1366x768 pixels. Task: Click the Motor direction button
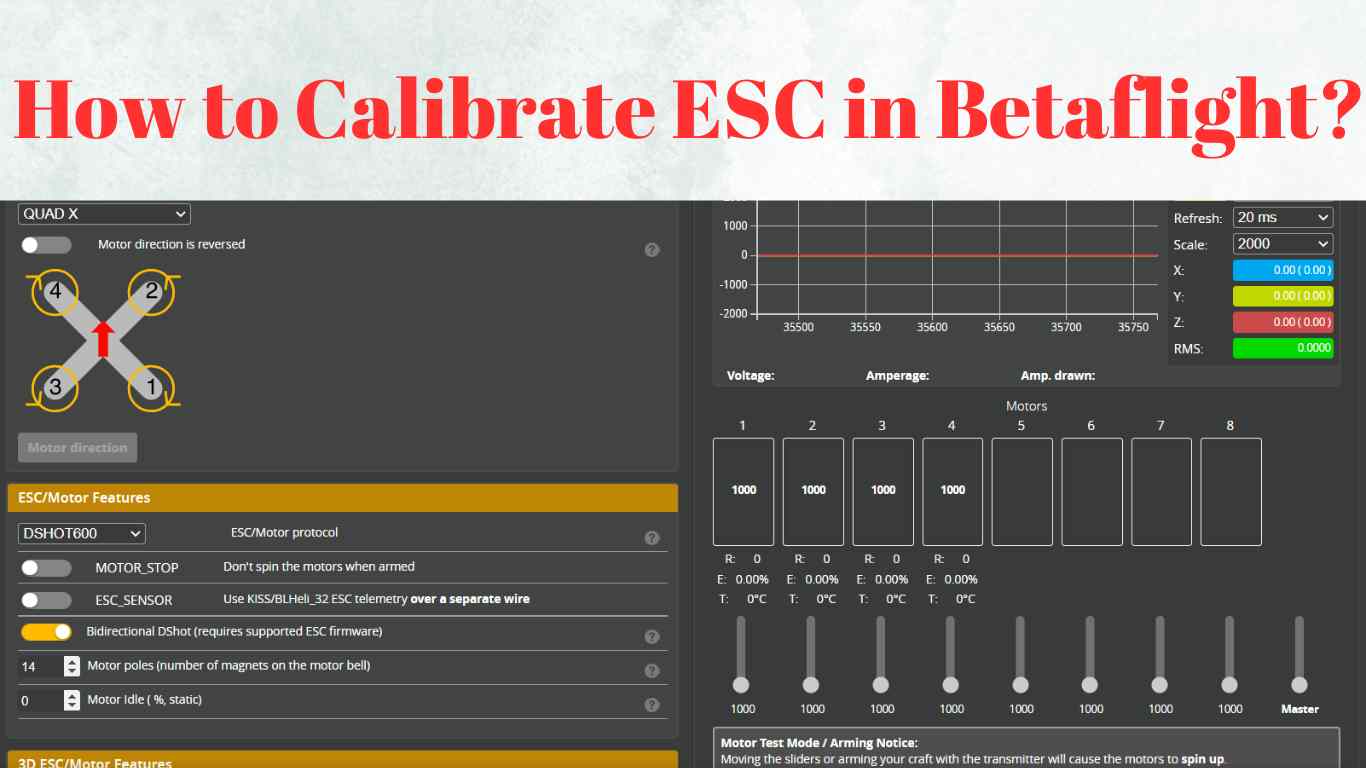(x=77, y=447)
